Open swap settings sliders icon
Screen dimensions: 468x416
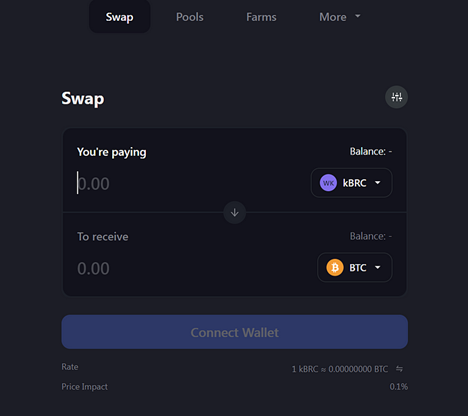396,97
